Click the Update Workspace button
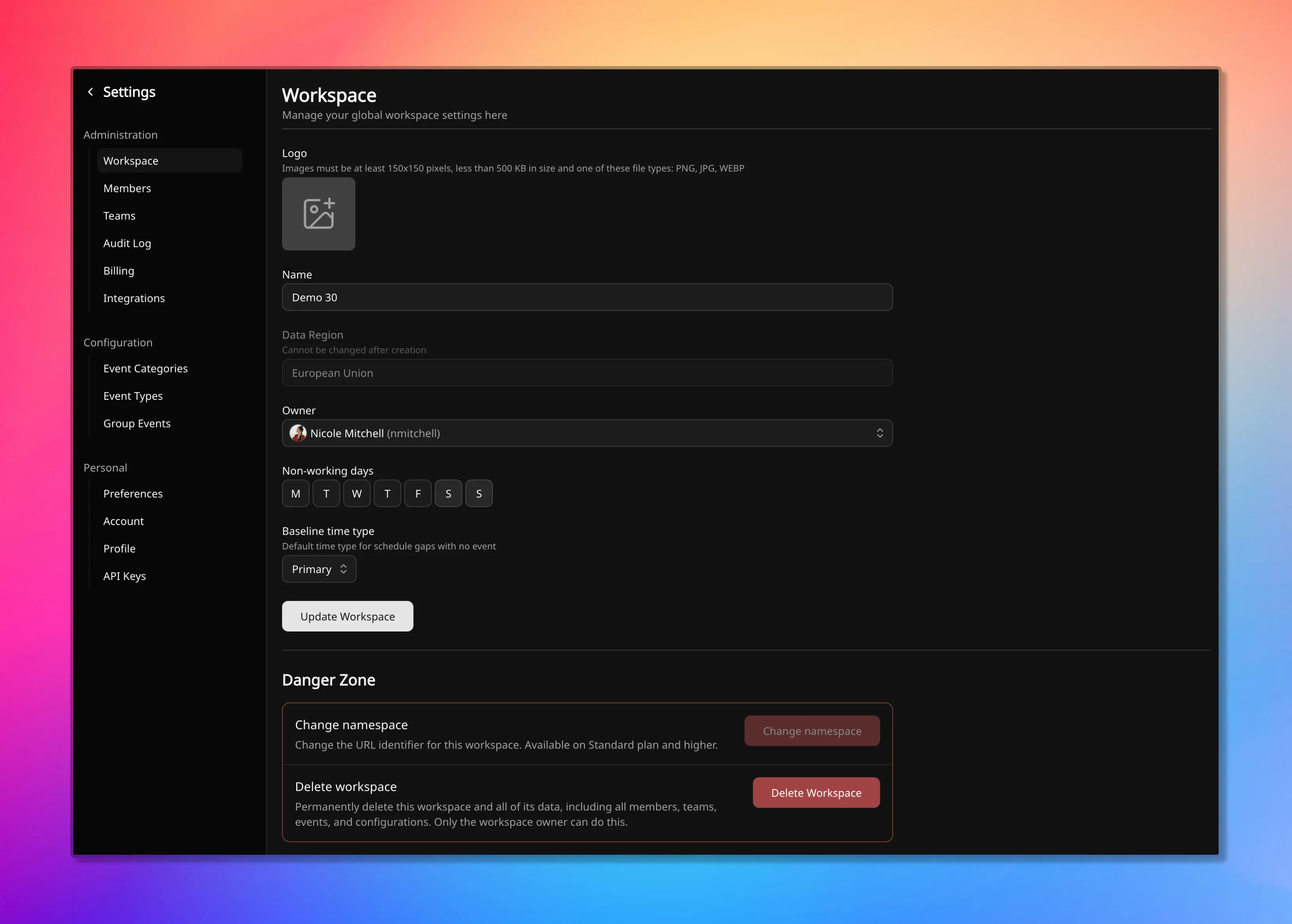 (x=348, y=617)
